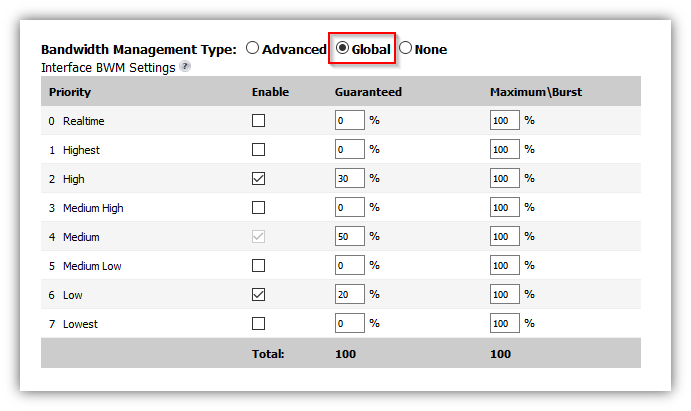The image size is (691, 411).
Task: Enable the Realtime priority checkbox
Action: click(258, 120)
